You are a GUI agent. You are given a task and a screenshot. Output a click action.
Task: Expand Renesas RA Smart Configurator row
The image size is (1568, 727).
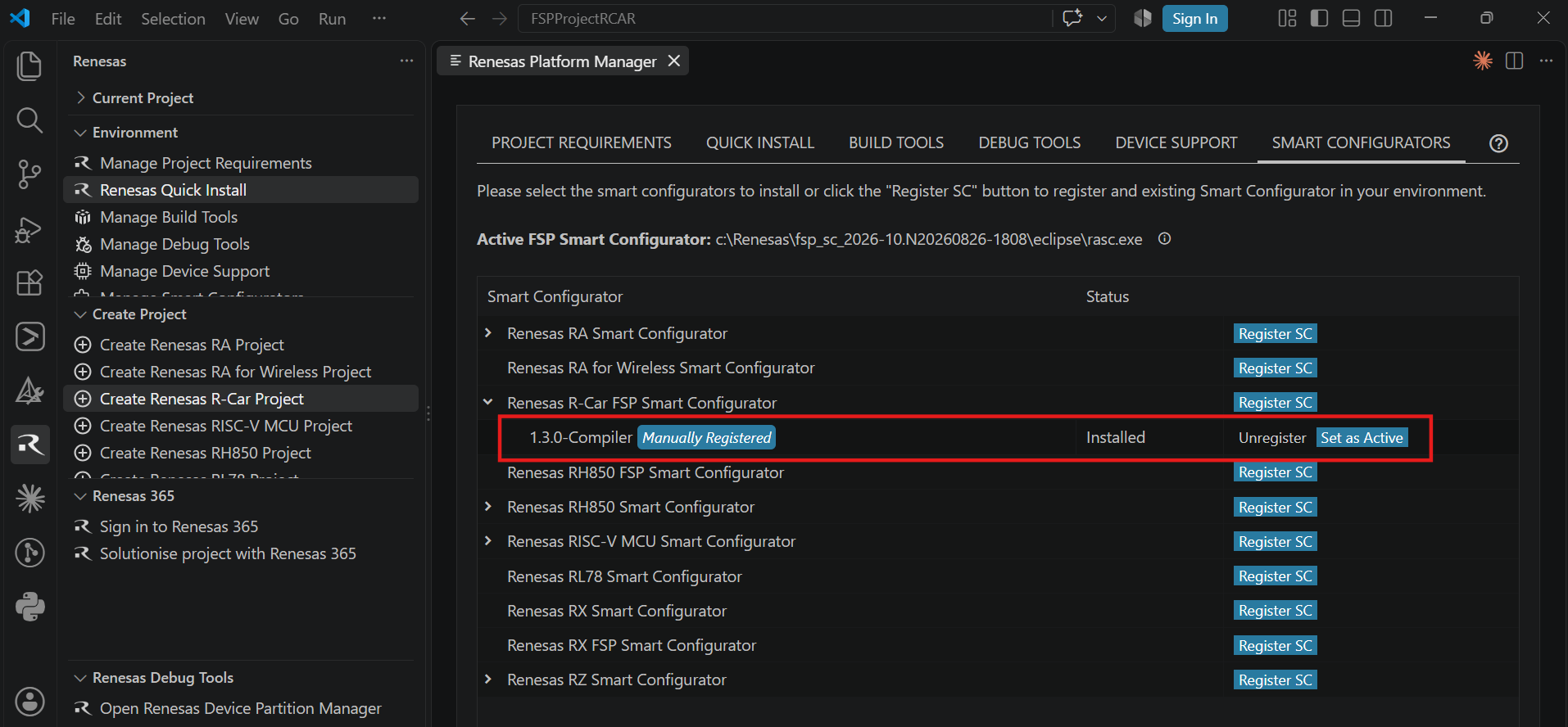[x=488, y=332]
